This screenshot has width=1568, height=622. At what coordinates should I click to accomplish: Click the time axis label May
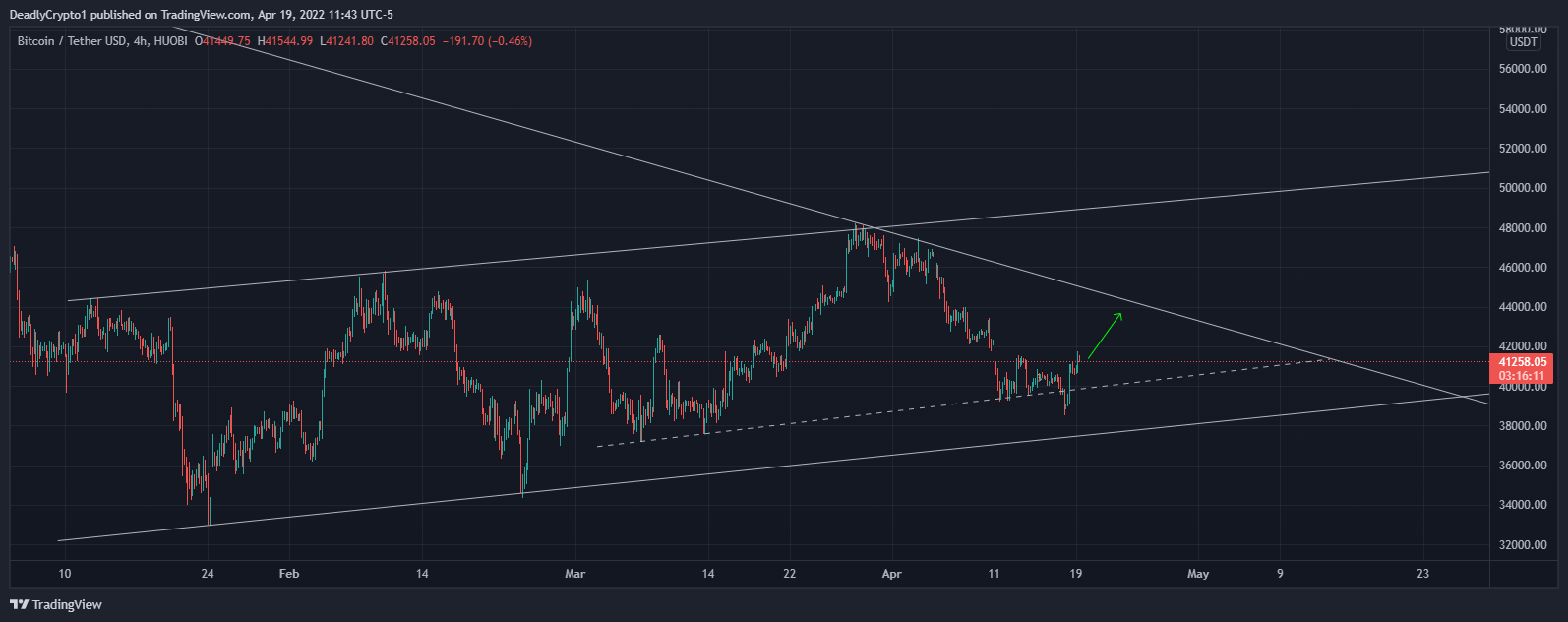point(1198,574)
